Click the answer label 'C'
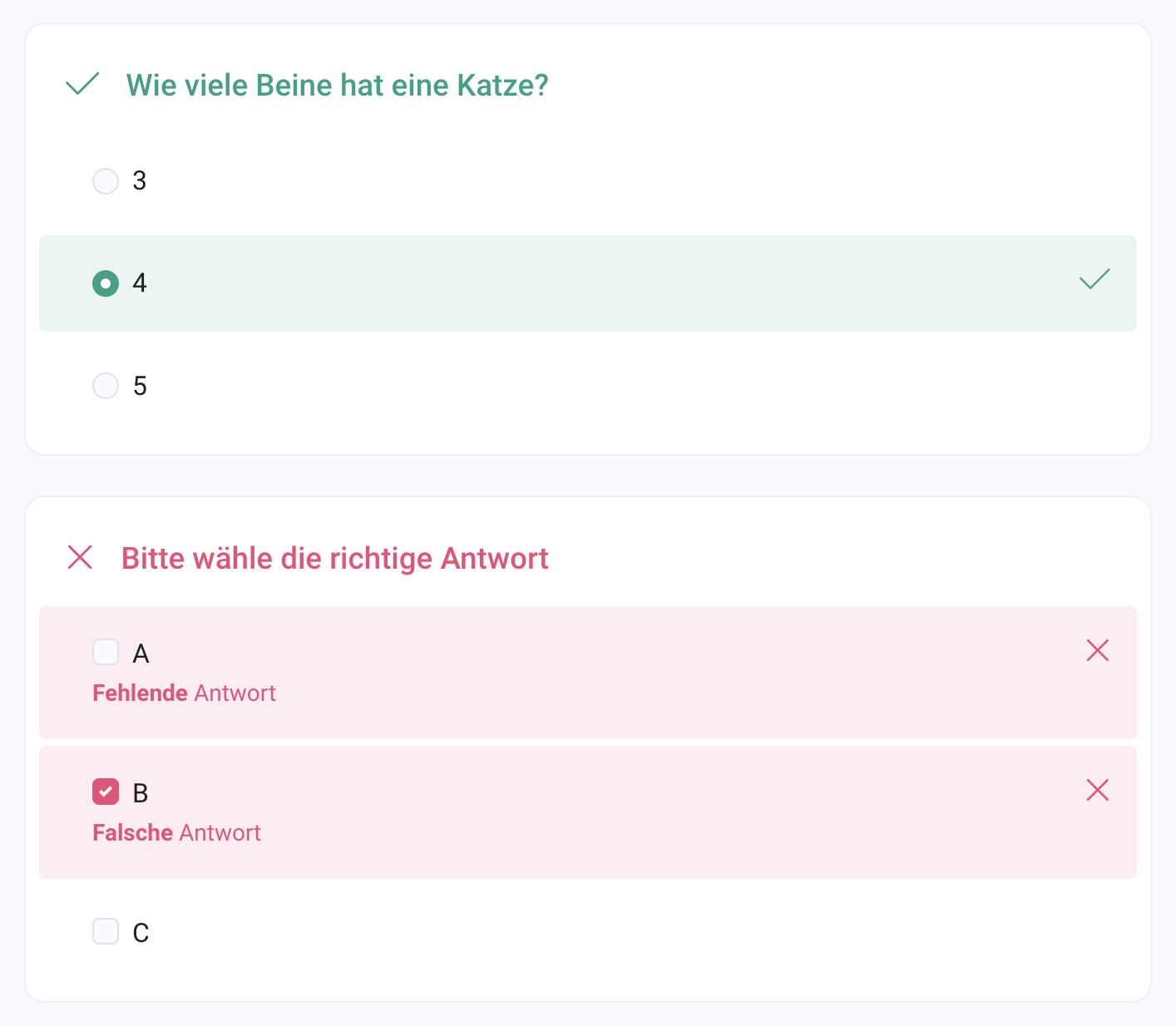This screenshot has height=1026, width=1176. point(141,933)
